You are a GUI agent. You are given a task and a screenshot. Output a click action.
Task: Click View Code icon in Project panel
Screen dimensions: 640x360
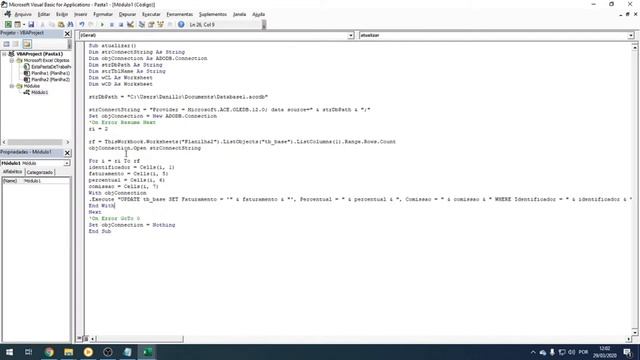tap(7, 44)
